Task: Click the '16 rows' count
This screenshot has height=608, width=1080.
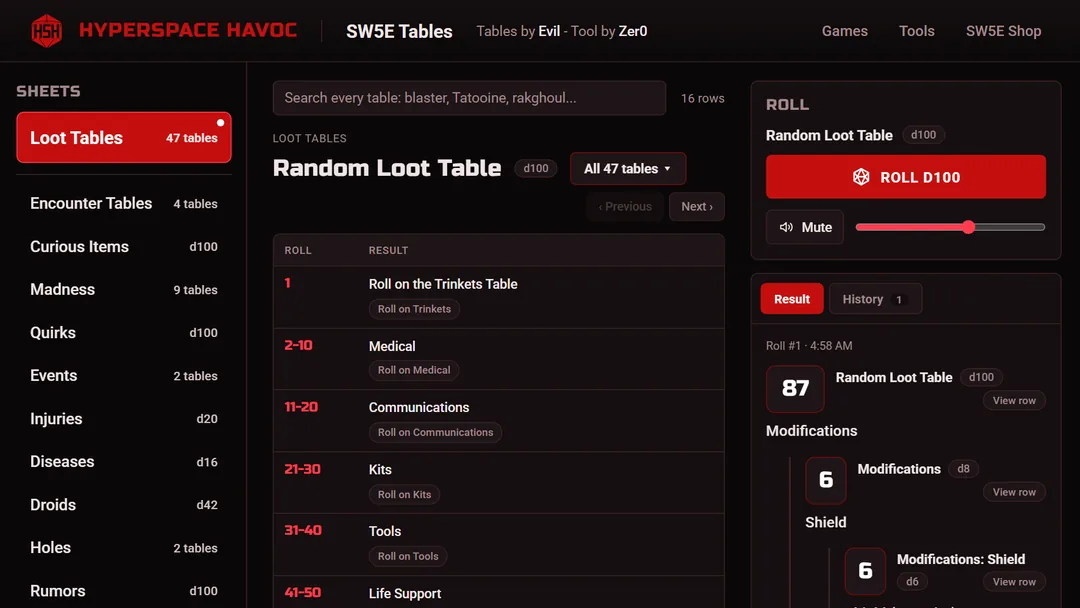Action: tap(703, 98)
